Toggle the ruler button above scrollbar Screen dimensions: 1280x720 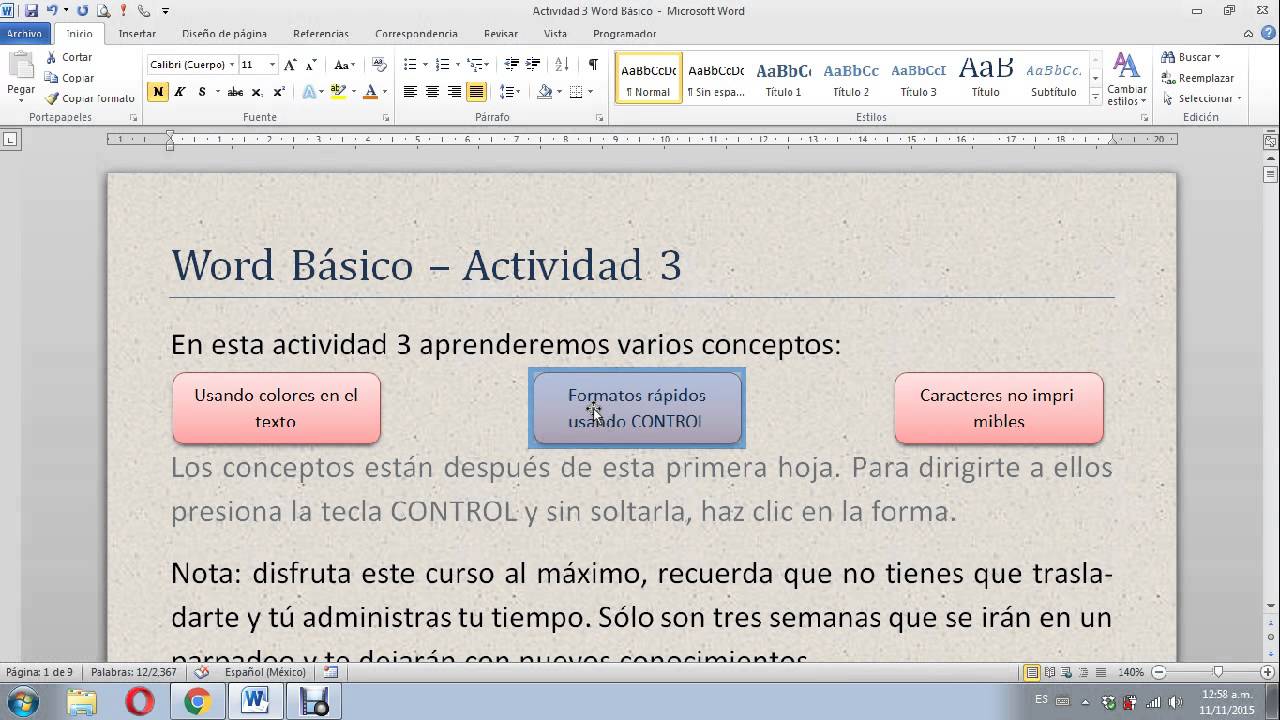pyautogui.click(x=1271, y=142)
